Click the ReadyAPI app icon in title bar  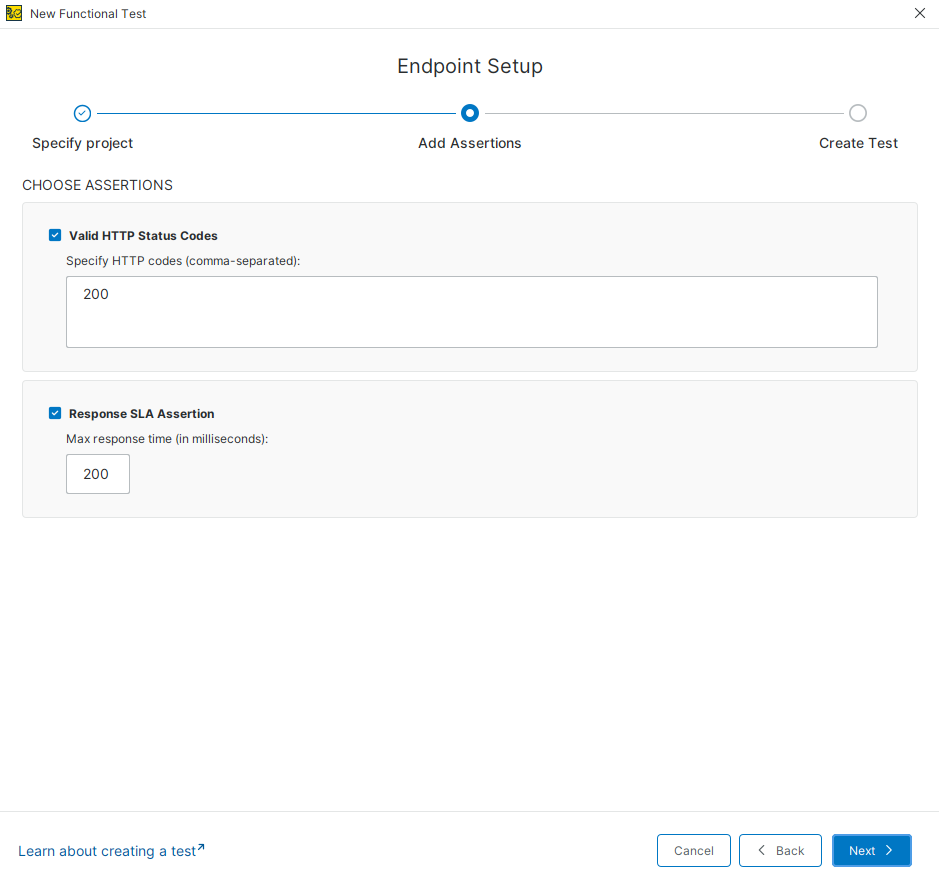click(x=14, y=13)
